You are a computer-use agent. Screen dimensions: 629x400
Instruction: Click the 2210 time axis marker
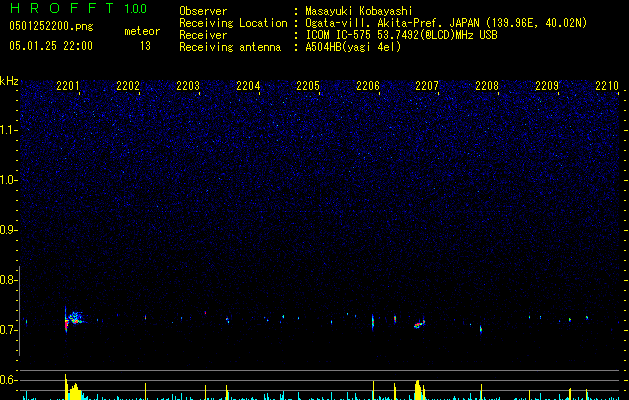coord(607,85)
